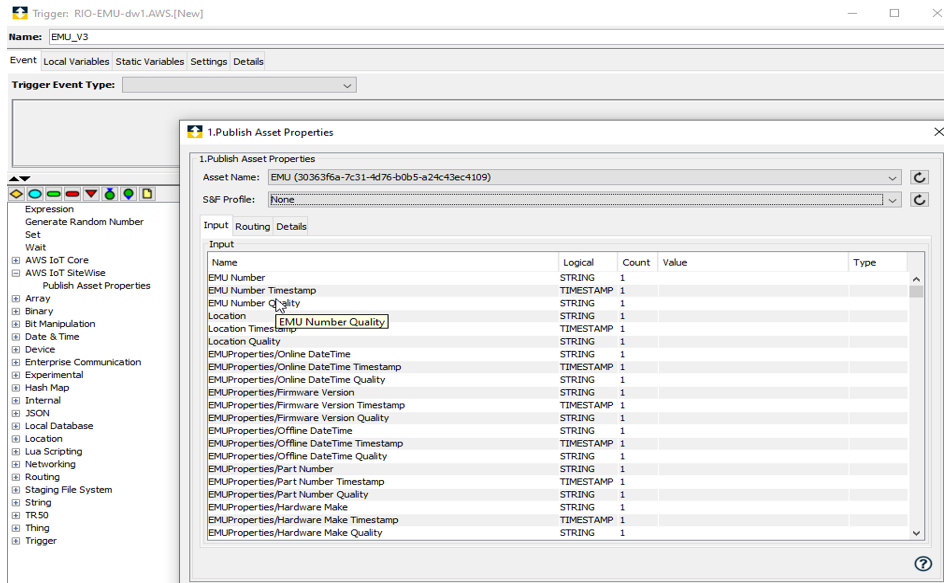Click the Input table vertical scrollbar thumb
The image size is (944, 583).
point(916,292)
